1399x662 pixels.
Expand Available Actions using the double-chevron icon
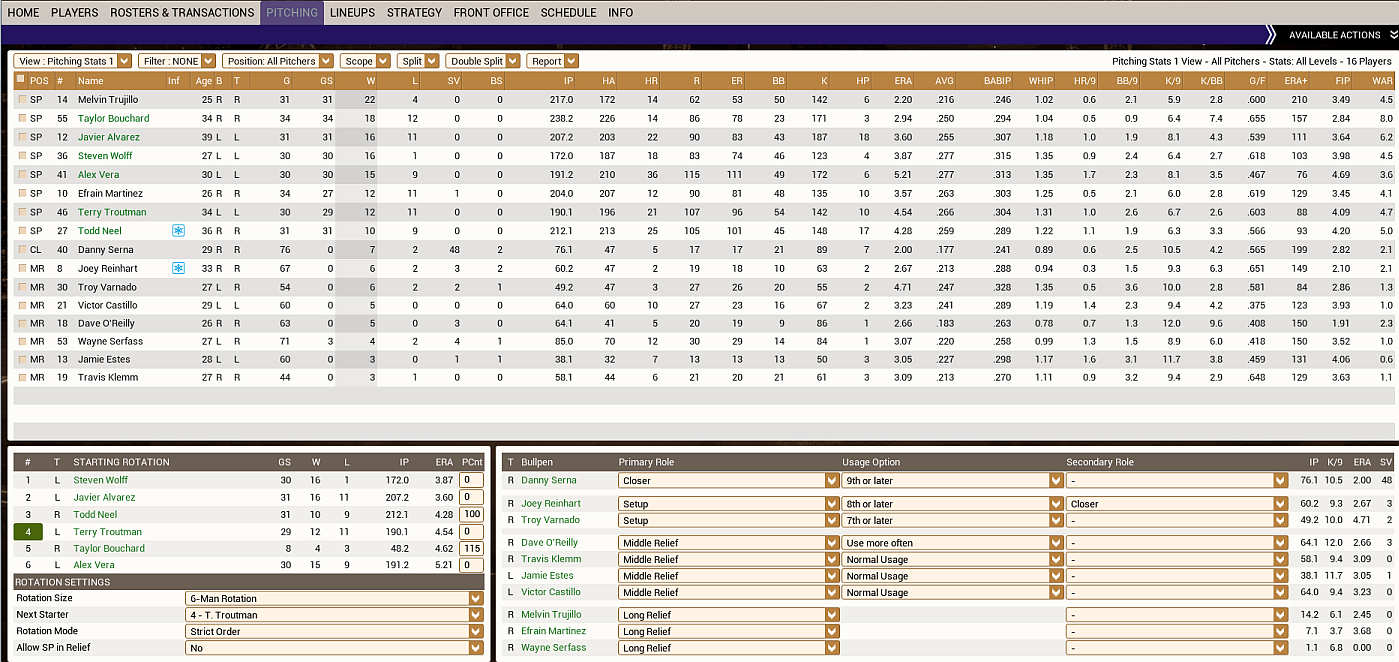coord(1270,35)
